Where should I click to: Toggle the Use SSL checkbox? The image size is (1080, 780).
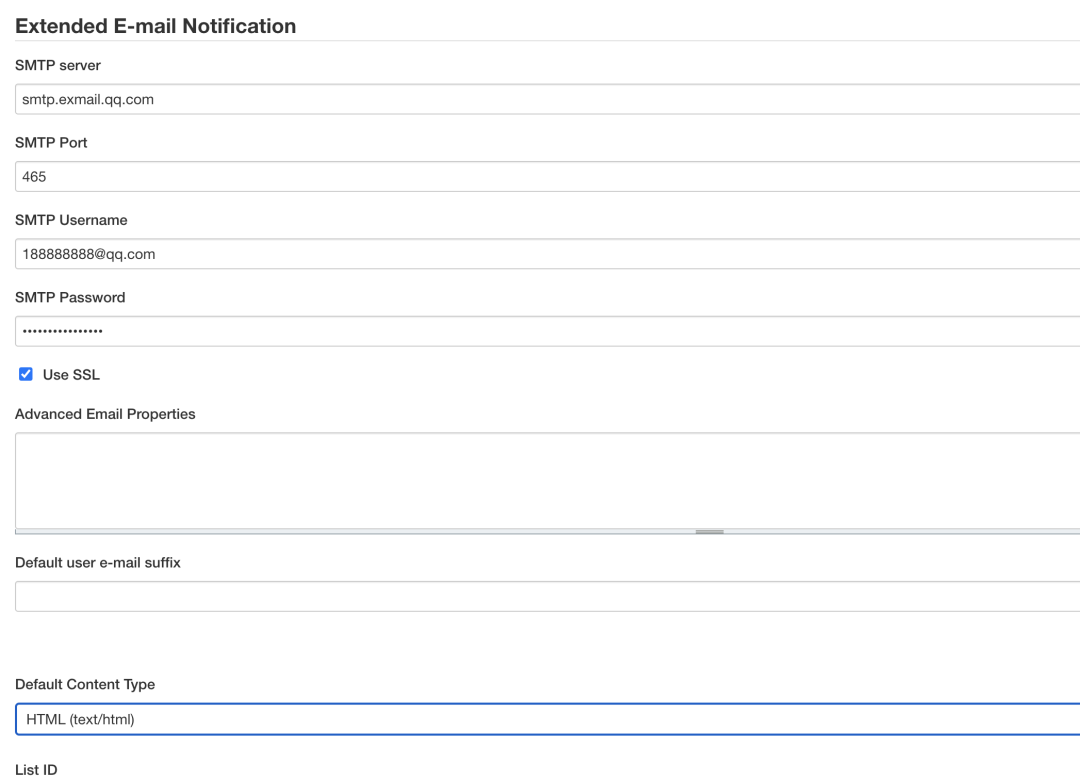tap(26, 375)
